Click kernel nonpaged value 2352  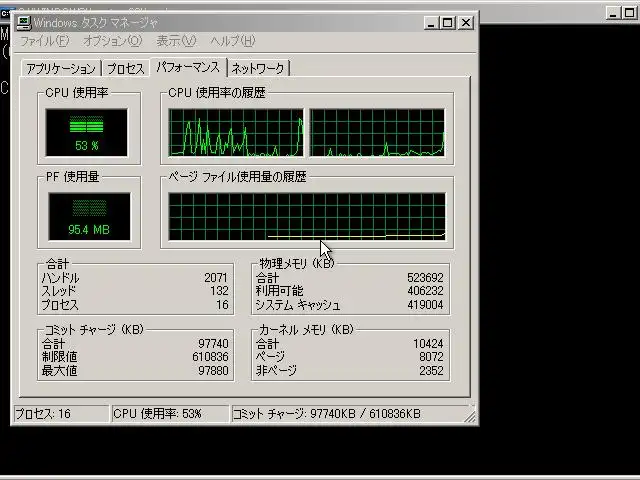(431, 371)
